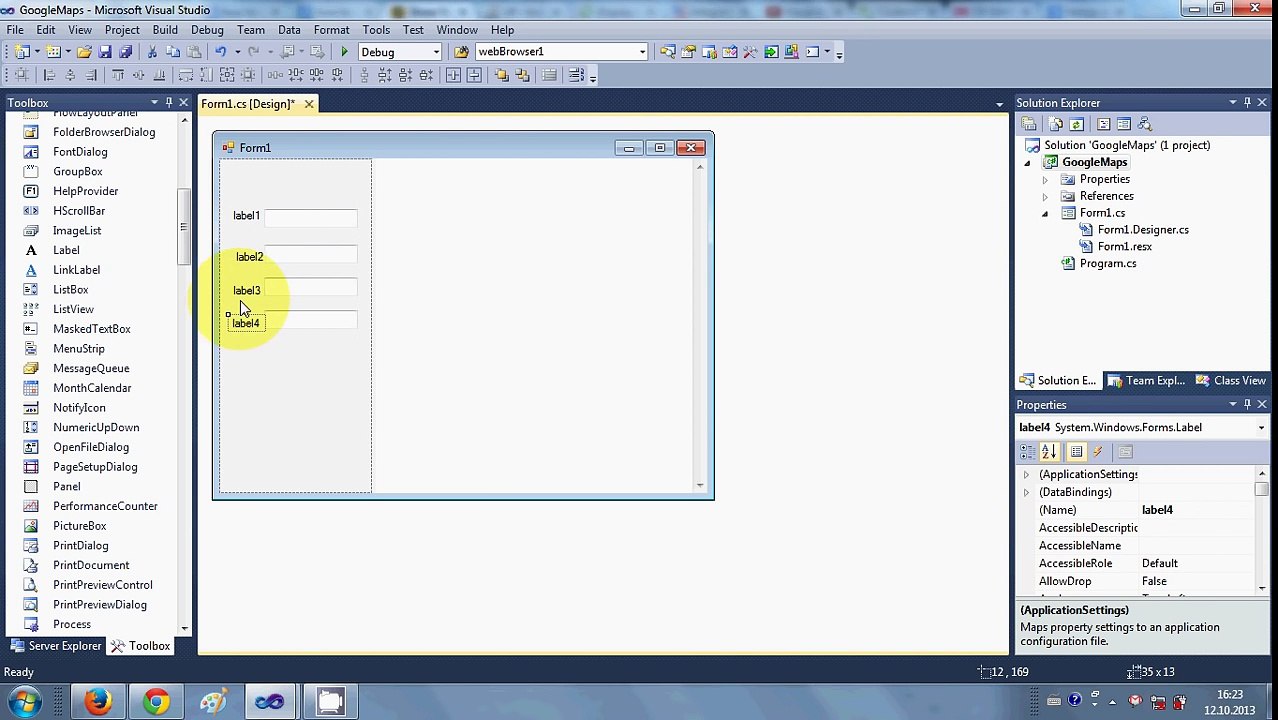Viewport: 1278px width, 720px height.
Task: Select the ListBox toolbox item
Action: point(71,290)
